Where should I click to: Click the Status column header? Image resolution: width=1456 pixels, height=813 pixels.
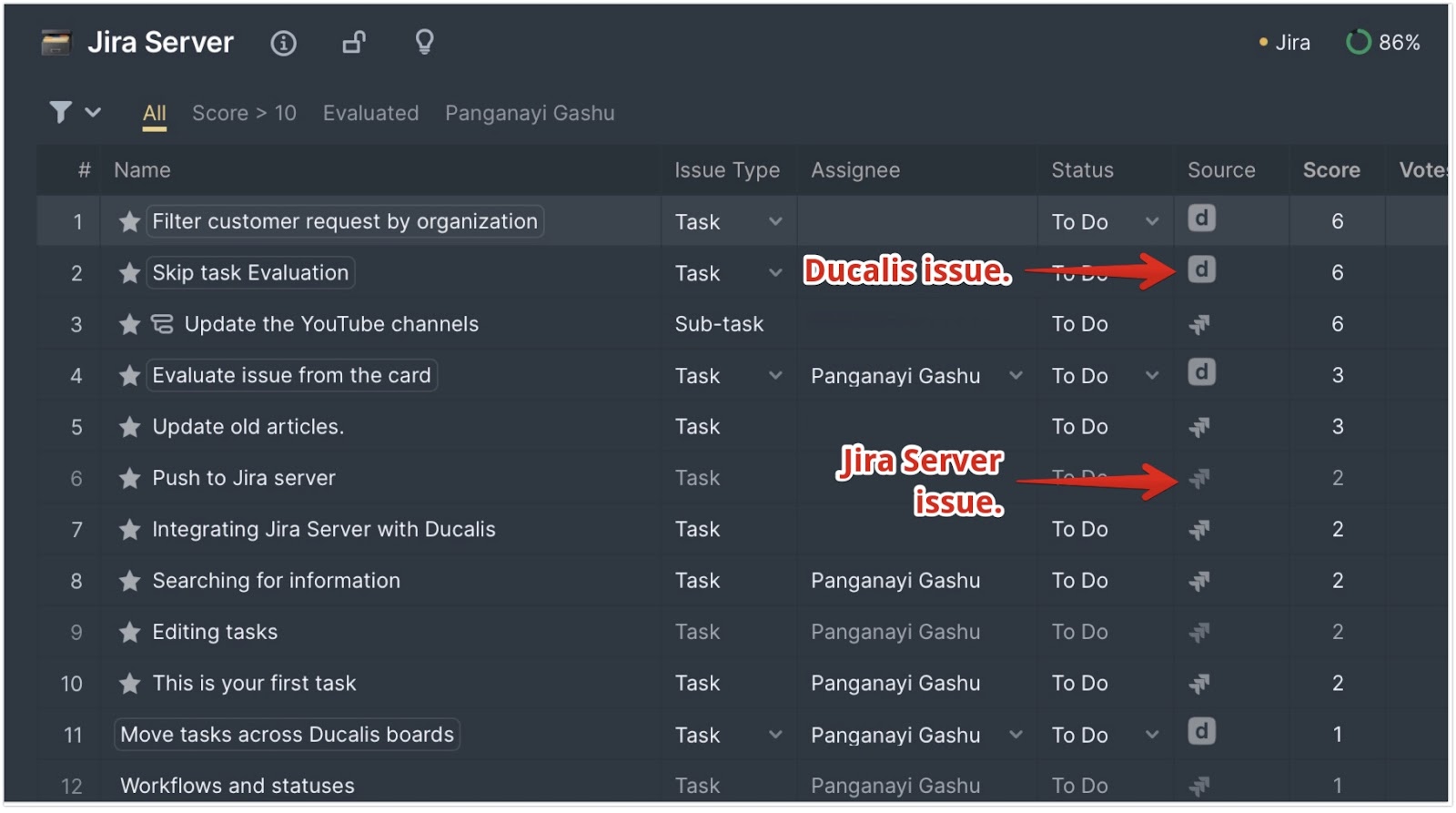(x=1082, y=170)
